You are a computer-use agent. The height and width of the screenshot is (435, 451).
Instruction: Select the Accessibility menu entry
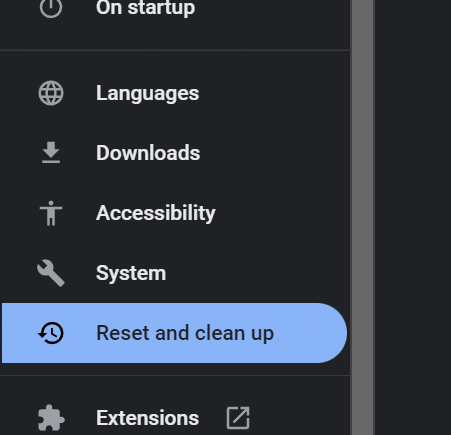coord(156,213)
